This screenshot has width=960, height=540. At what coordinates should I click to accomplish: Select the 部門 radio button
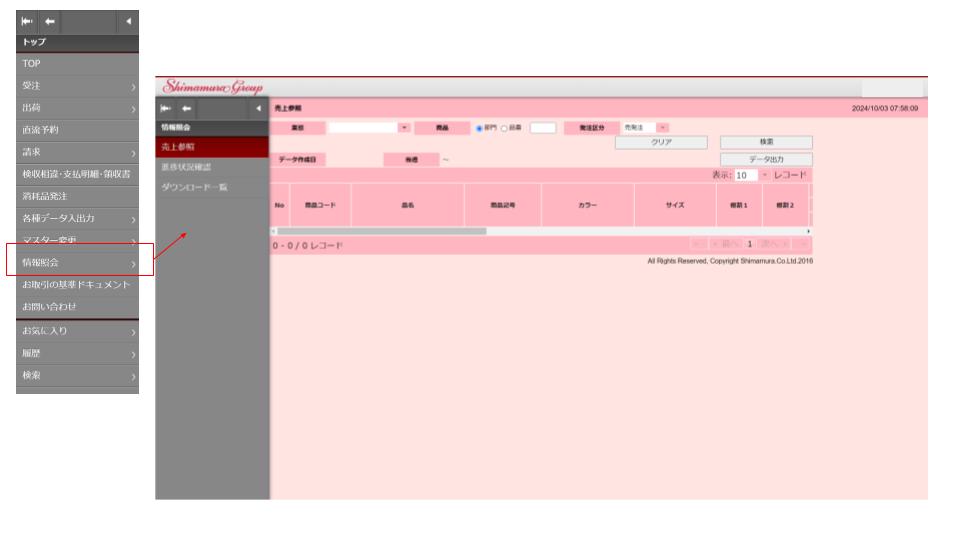480,128
